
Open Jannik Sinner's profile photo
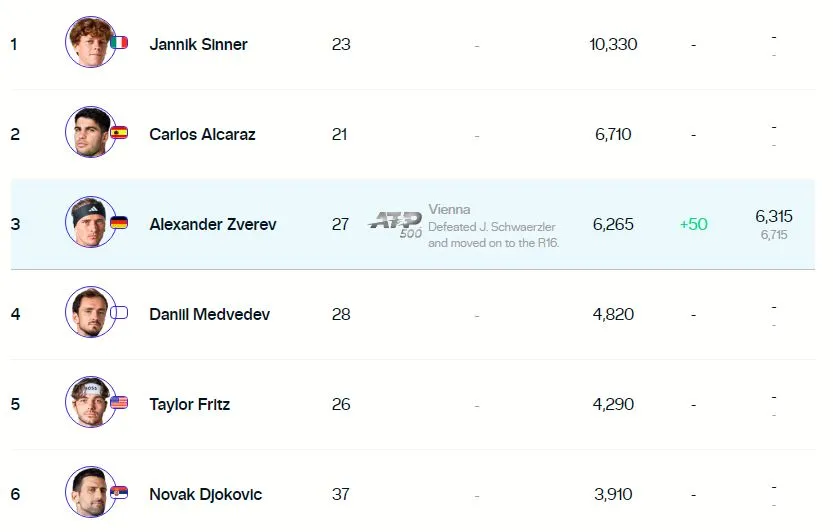[x=90, y=43]
